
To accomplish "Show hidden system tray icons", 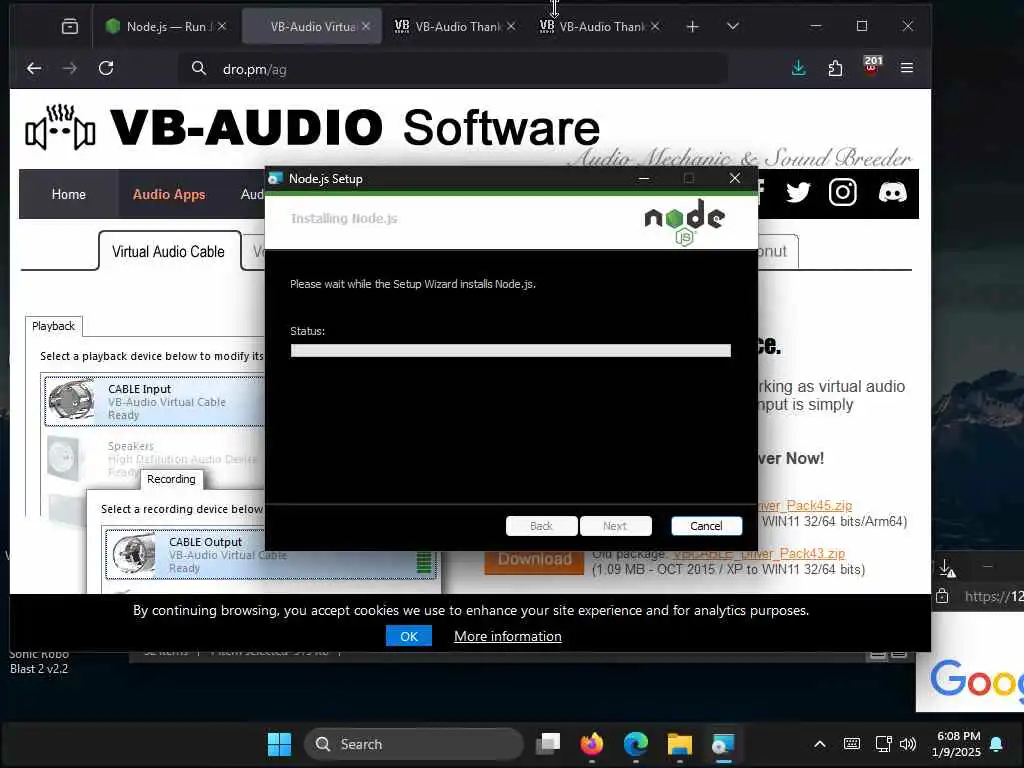I will click(x=820, y=744).
